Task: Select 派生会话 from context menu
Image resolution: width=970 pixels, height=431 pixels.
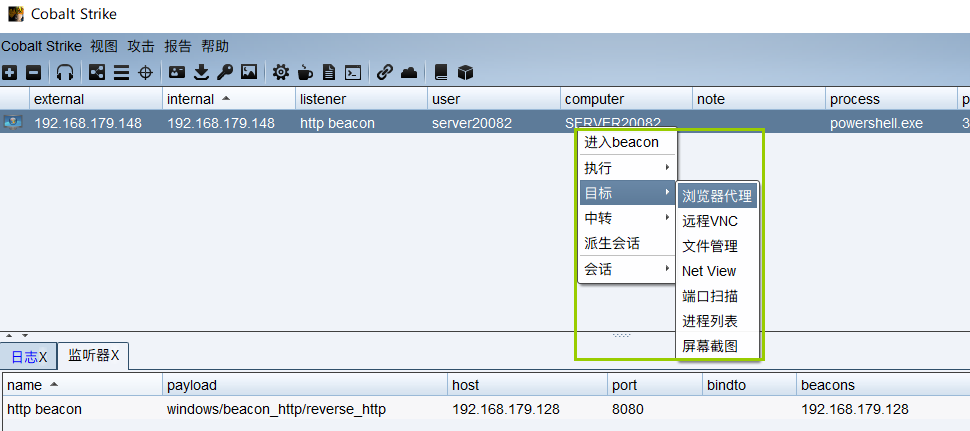Action: click(627, 244)
